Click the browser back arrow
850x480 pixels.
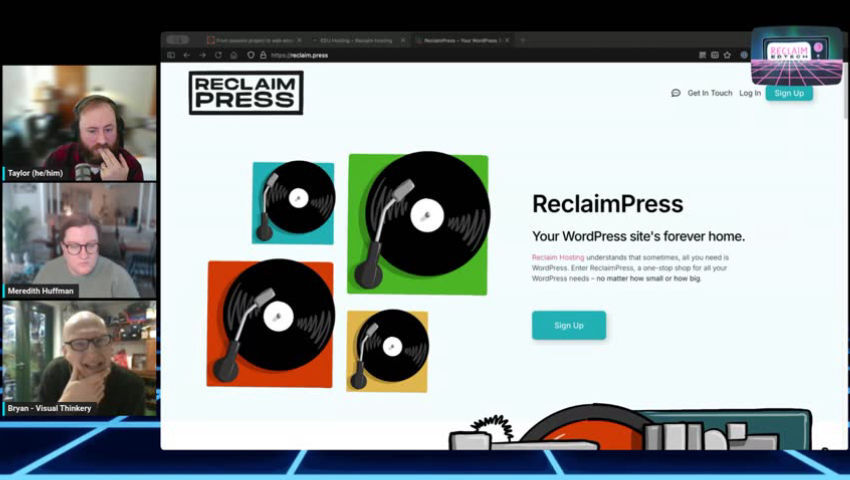186,55
